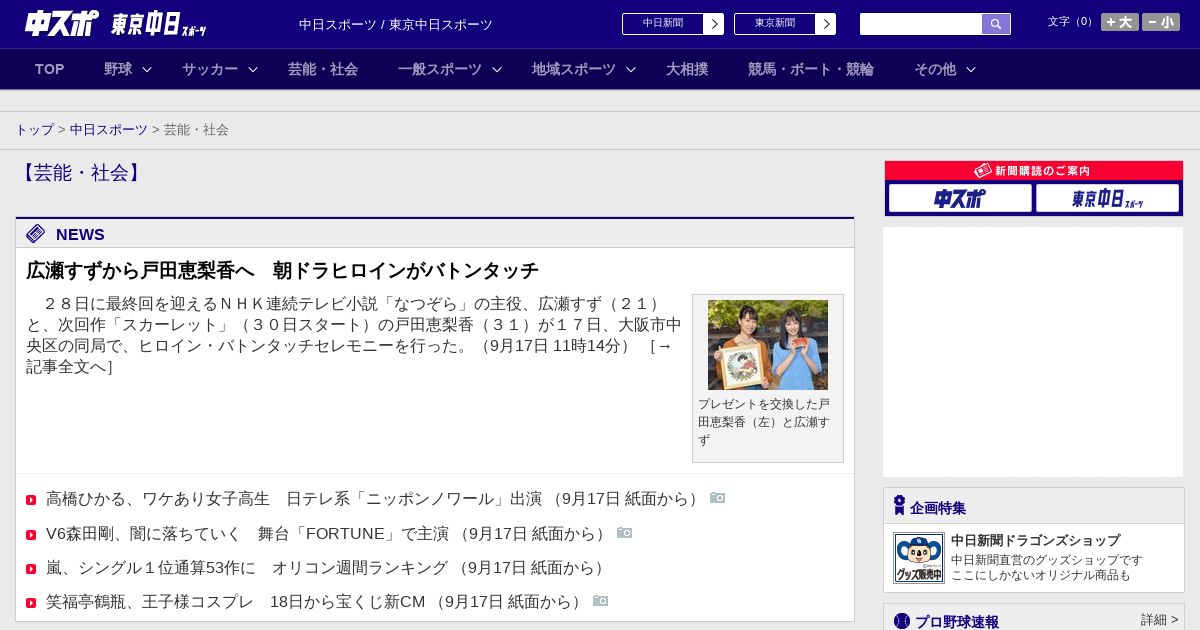Click the bullet icon before 笑福亭鶴瓶 headline
Screen dimensions: 1200x630
click(31, 603)
